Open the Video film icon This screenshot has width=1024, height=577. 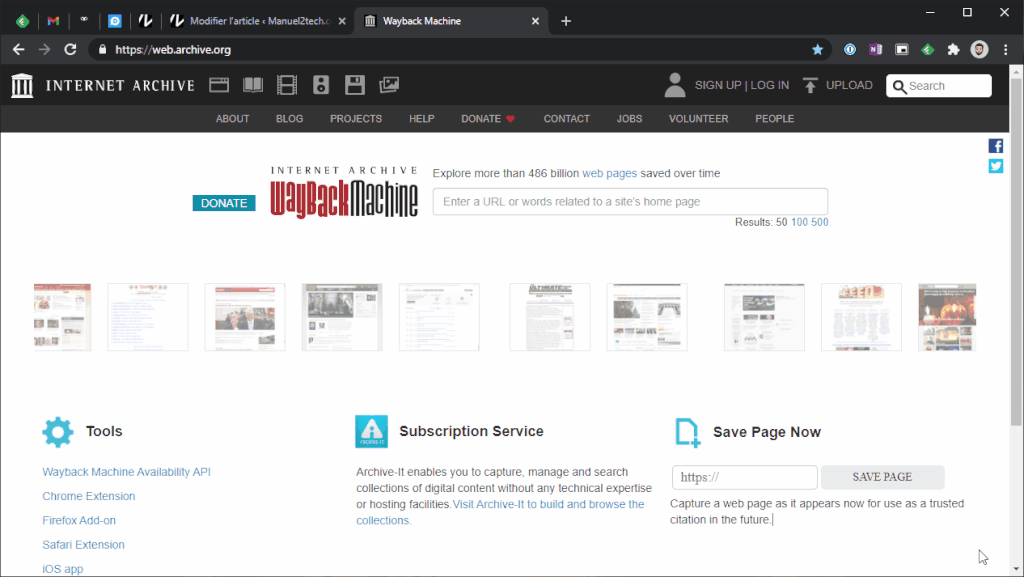pyautogui.click(x=287, y=85)
